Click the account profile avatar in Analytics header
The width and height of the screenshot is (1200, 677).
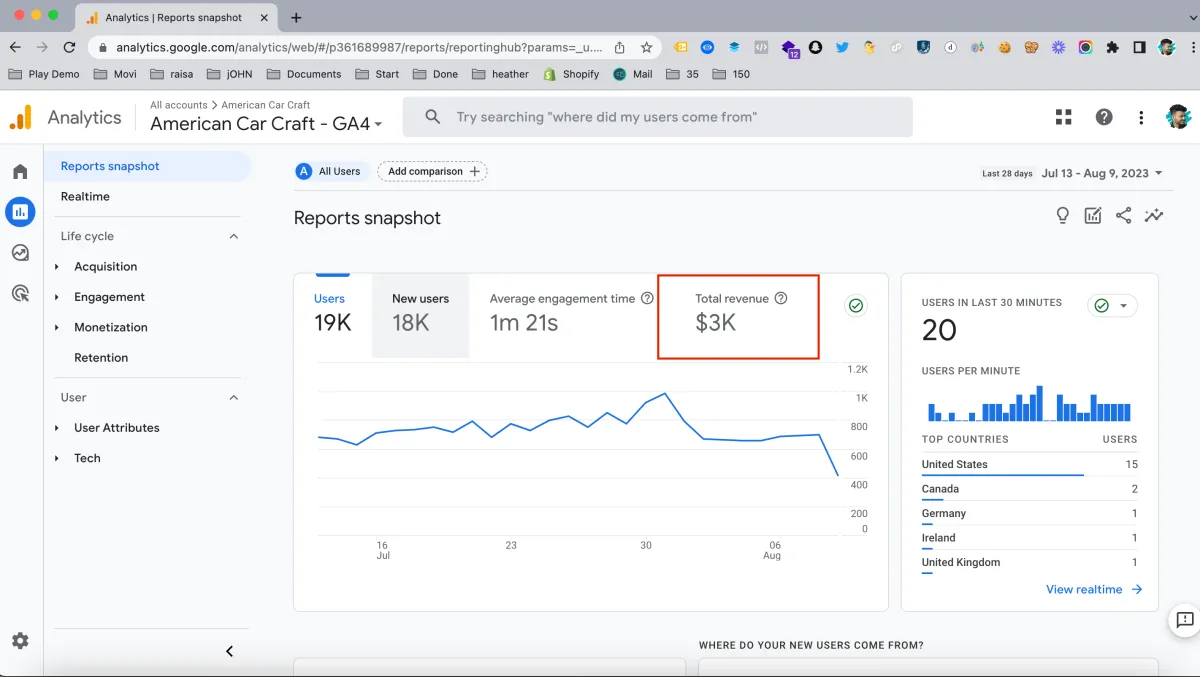1178,117
